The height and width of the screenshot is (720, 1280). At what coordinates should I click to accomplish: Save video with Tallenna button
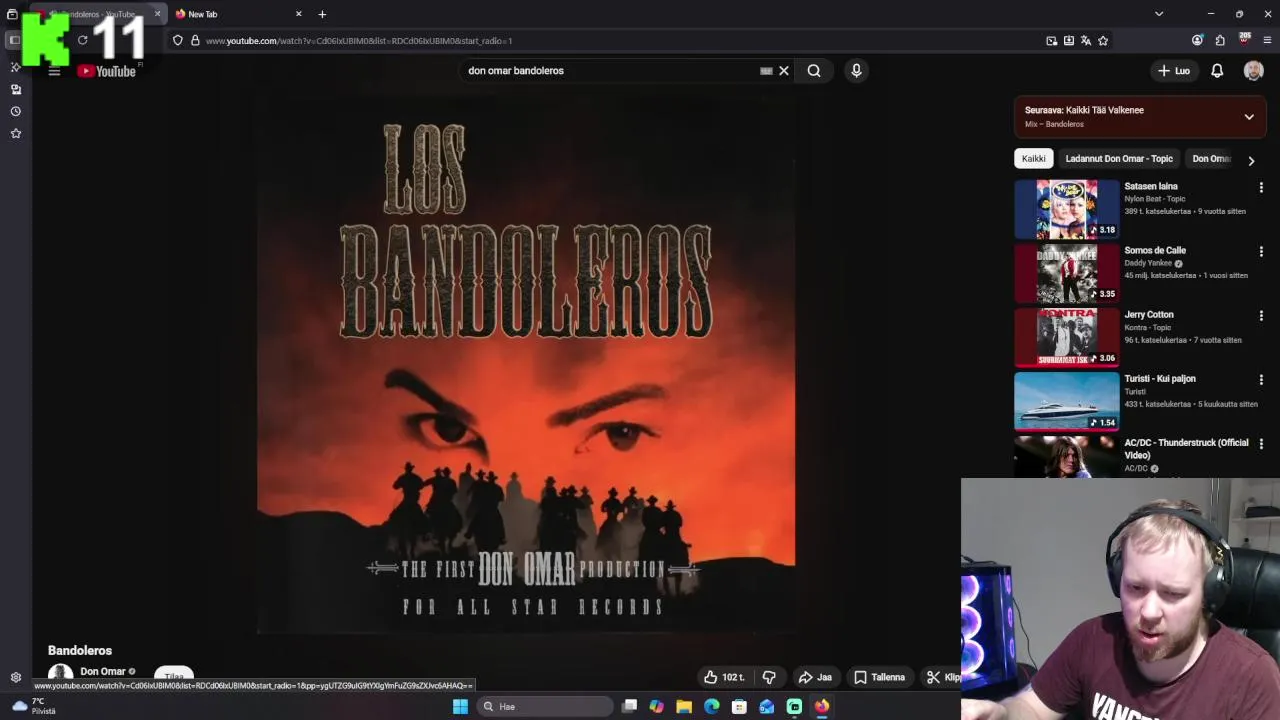point(880,677)
